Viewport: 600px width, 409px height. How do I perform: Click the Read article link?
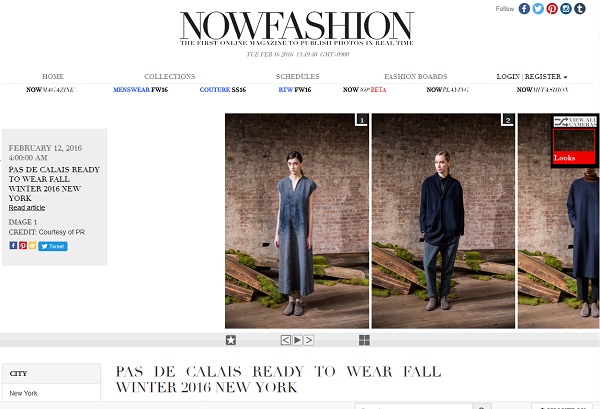tap(27, 208)
